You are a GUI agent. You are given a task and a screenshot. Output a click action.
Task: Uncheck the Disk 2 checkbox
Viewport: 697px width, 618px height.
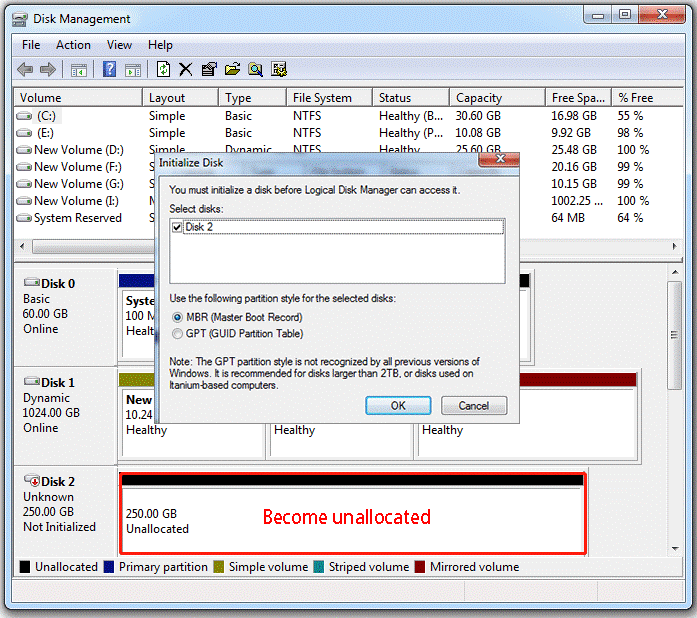pos(177,228)
